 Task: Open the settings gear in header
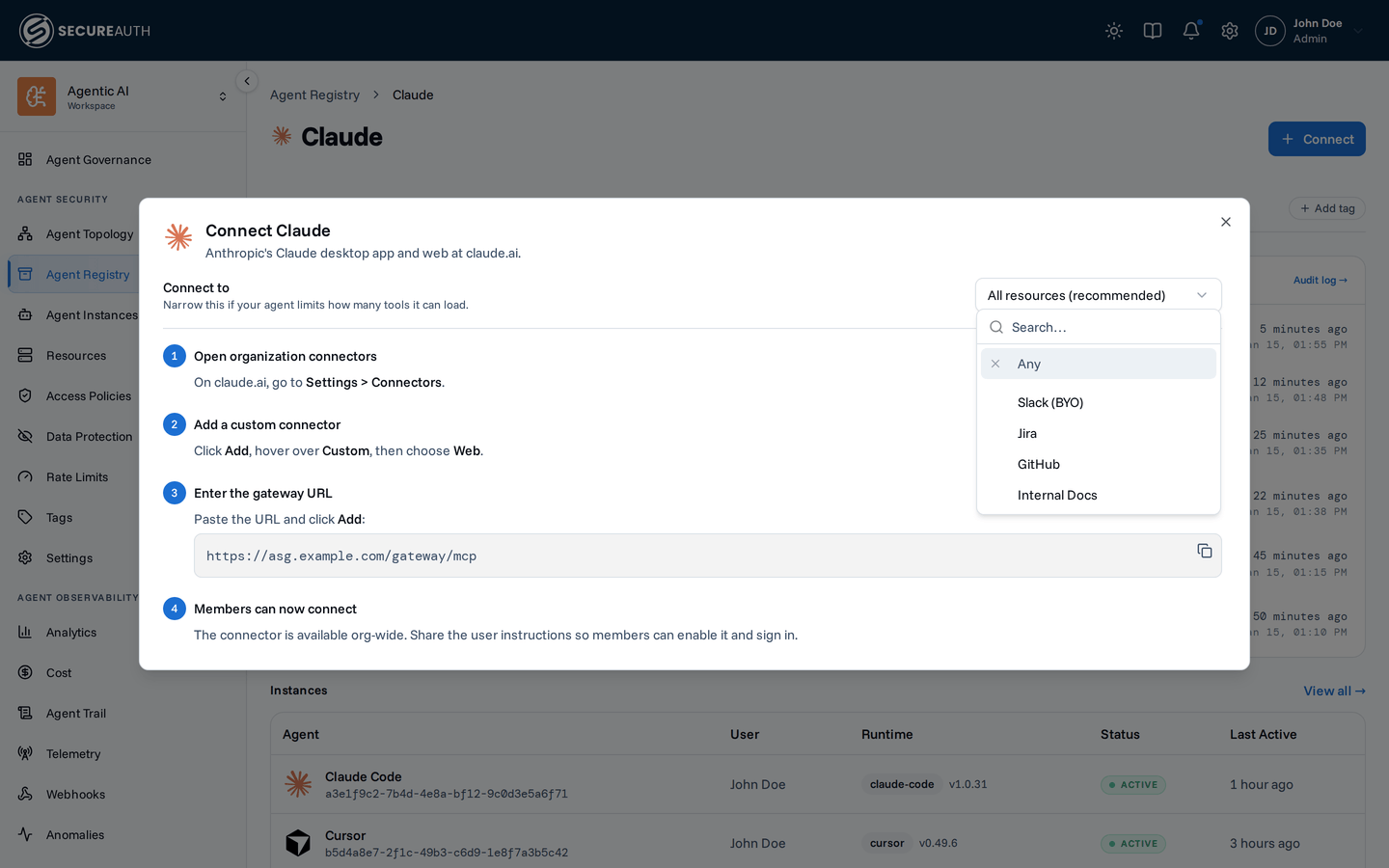(1230, 31)
